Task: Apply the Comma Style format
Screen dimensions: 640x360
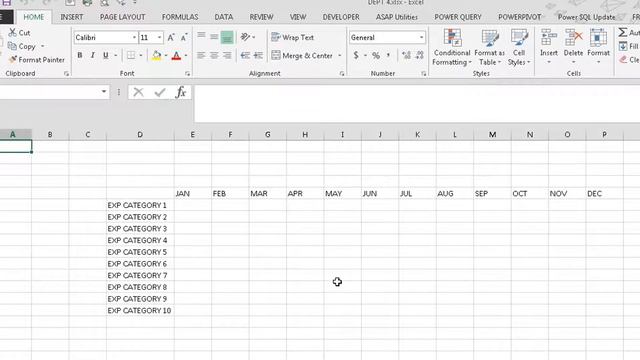Action: tap(388, 55)
